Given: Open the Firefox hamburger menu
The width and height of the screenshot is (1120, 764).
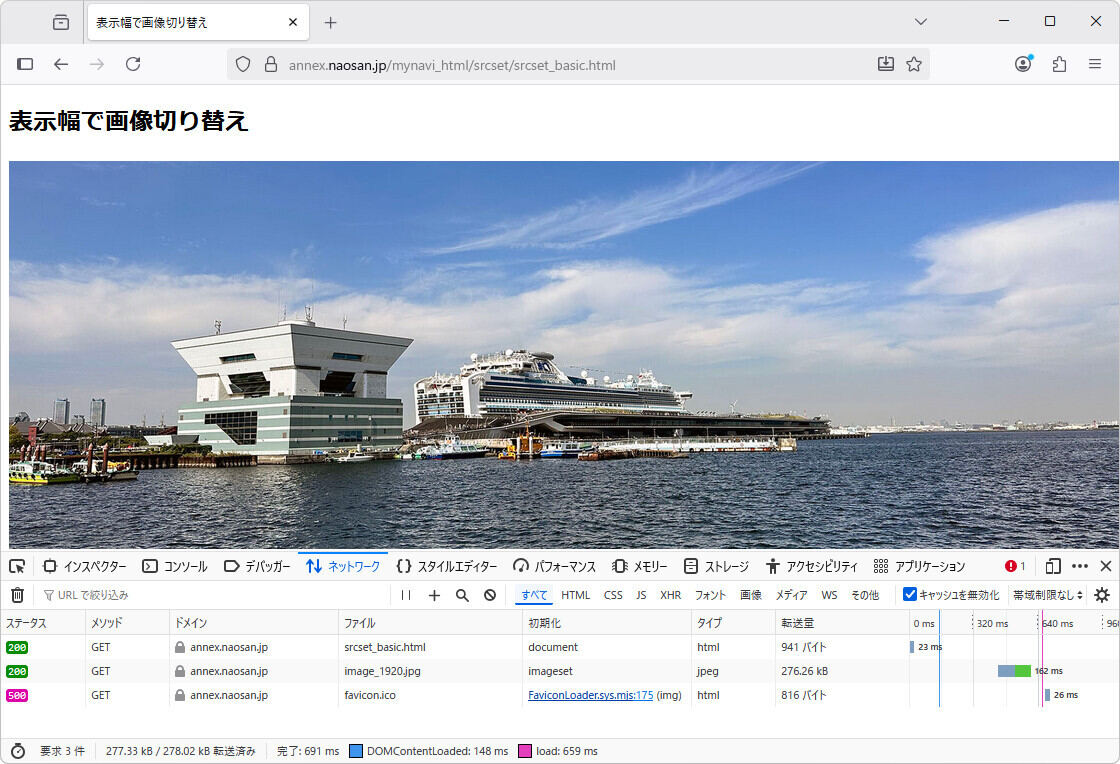Looking at the screenshot, I should [x=1097, y=63].
